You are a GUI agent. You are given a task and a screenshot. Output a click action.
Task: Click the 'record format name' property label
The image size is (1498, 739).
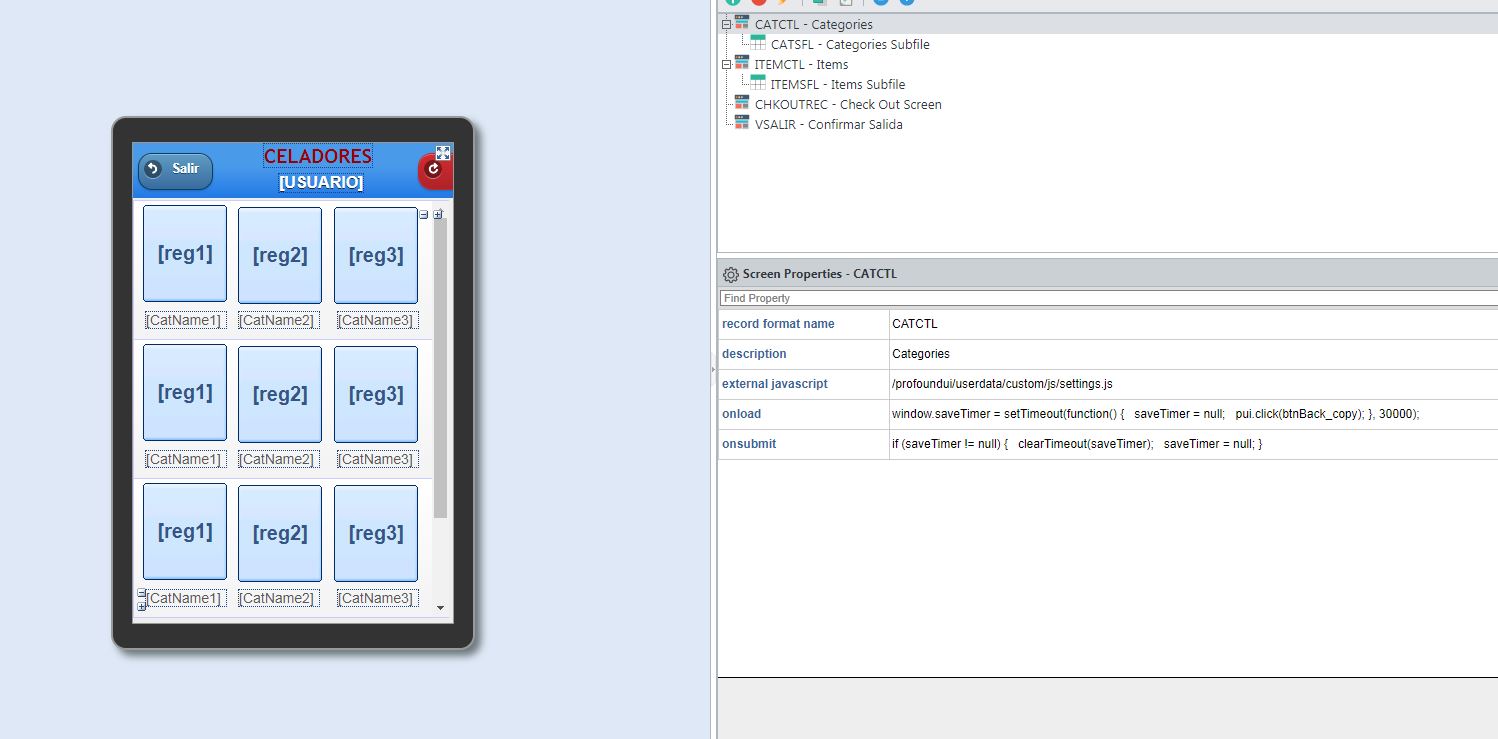pyautogui.click(x=778, y=324)
